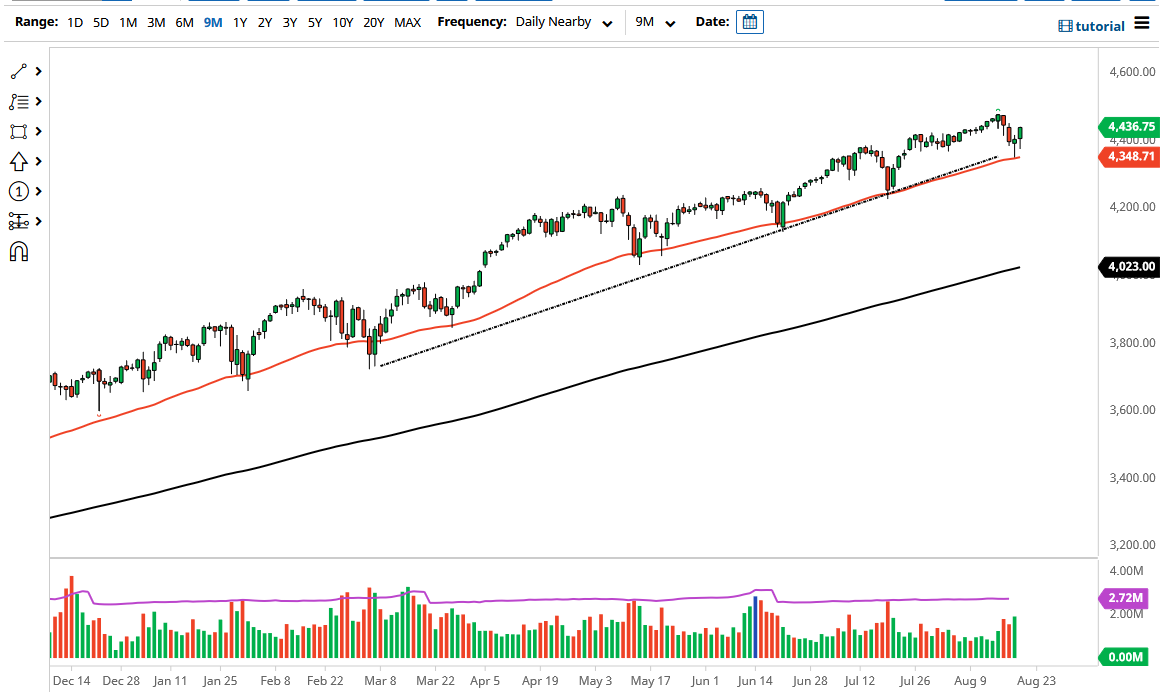This screenshot has height=699, width=1165.
Task: Select the 1D range tab
Action: coord(74,22)
